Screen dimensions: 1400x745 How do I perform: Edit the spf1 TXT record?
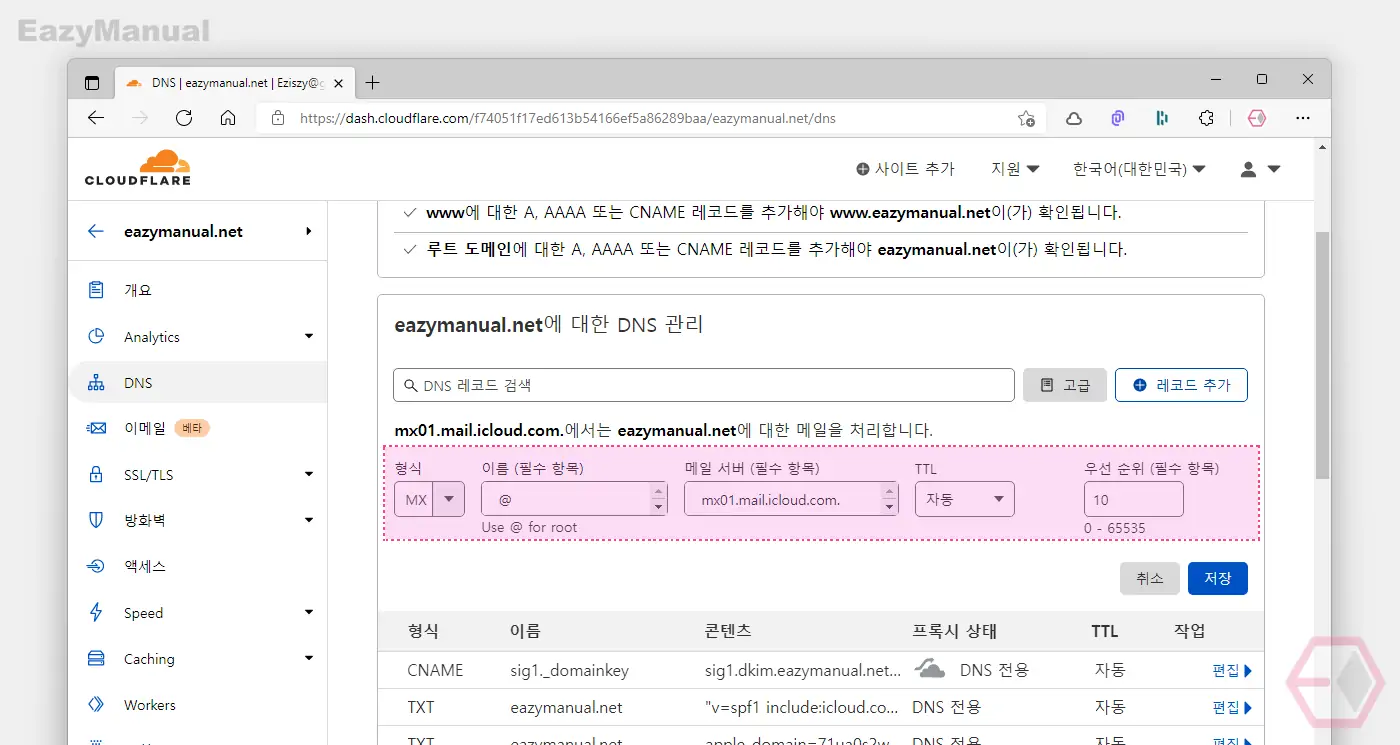[x=1232, y=708]
